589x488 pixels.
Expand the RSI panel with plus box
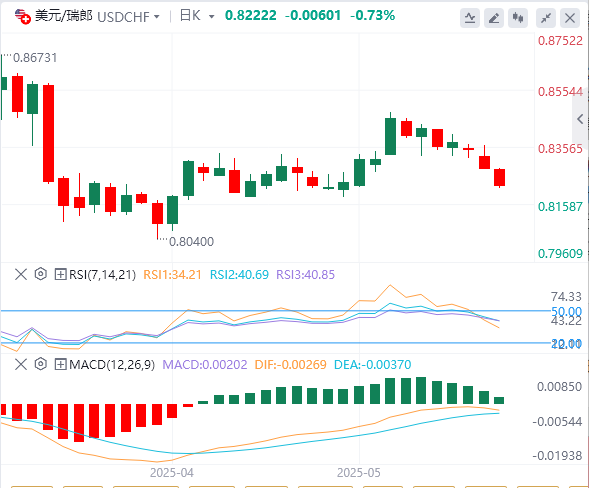point(60,274)
